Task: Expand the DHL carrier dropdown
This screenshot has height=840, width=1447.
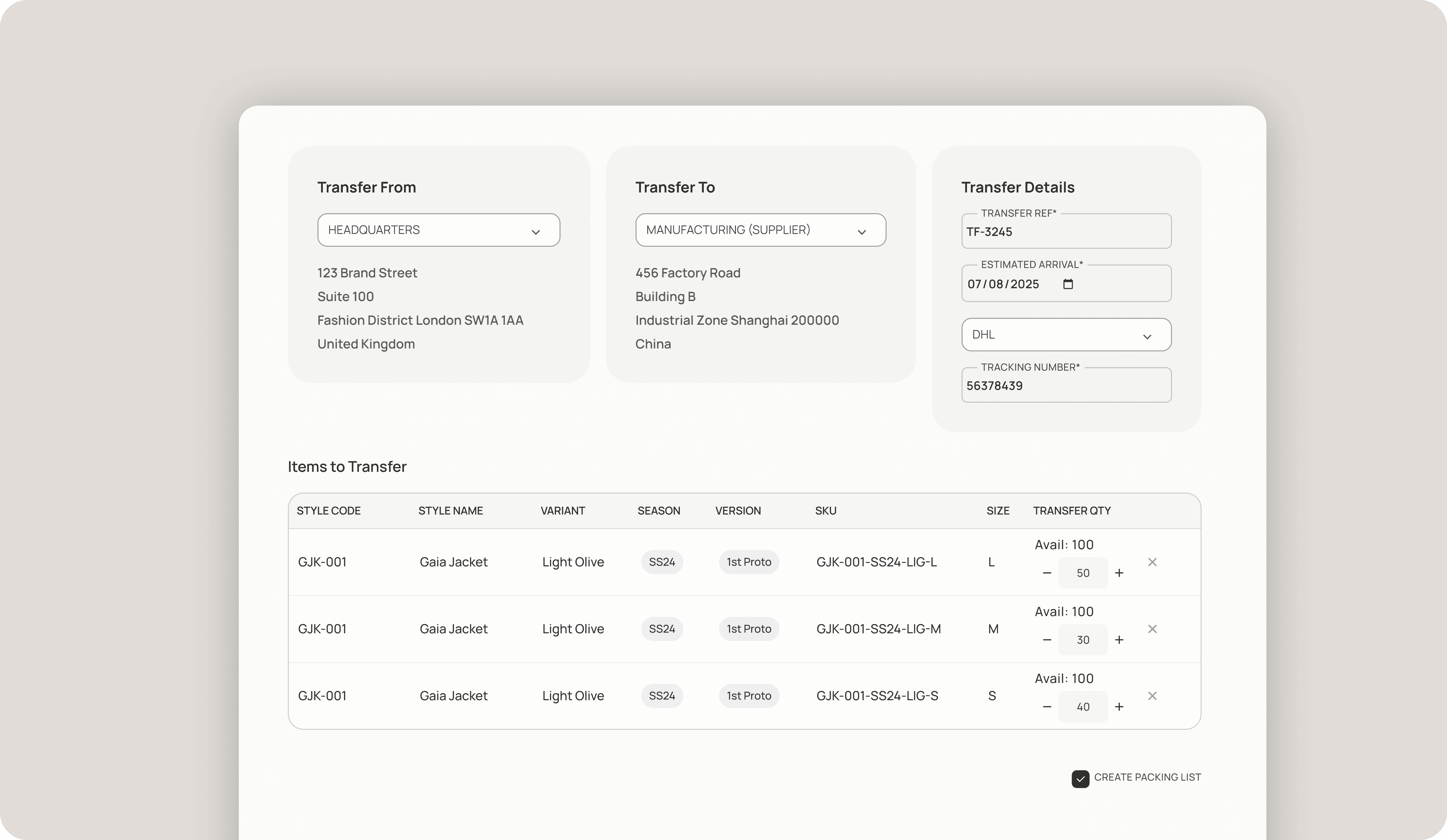Action: pyautogui.click(x=1066, y=335)
